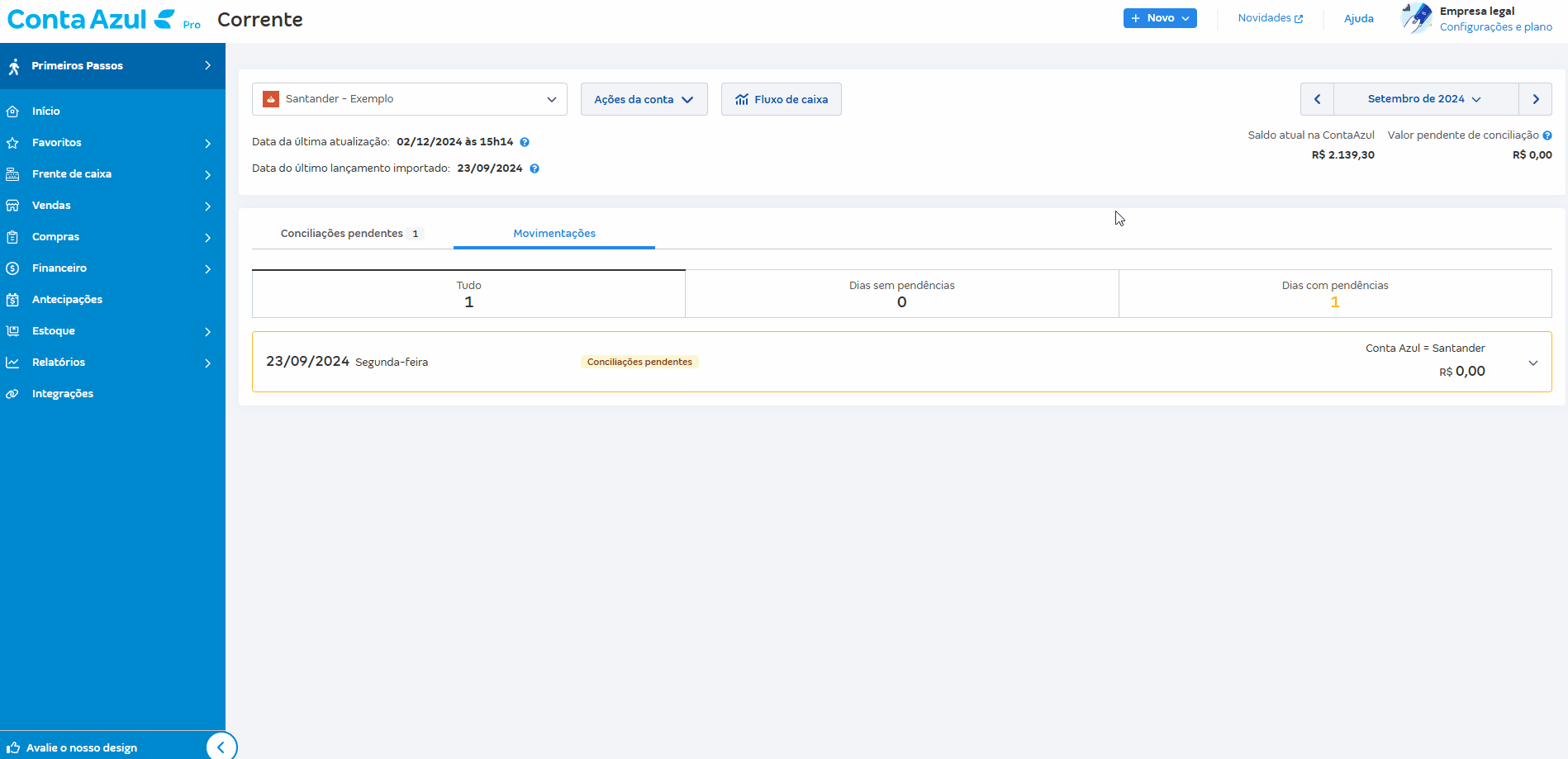Click help icon beside último lançamento importado
The height and width of the screenshot is (759, 1568).
pyautogui.click(x=535, y=168)
